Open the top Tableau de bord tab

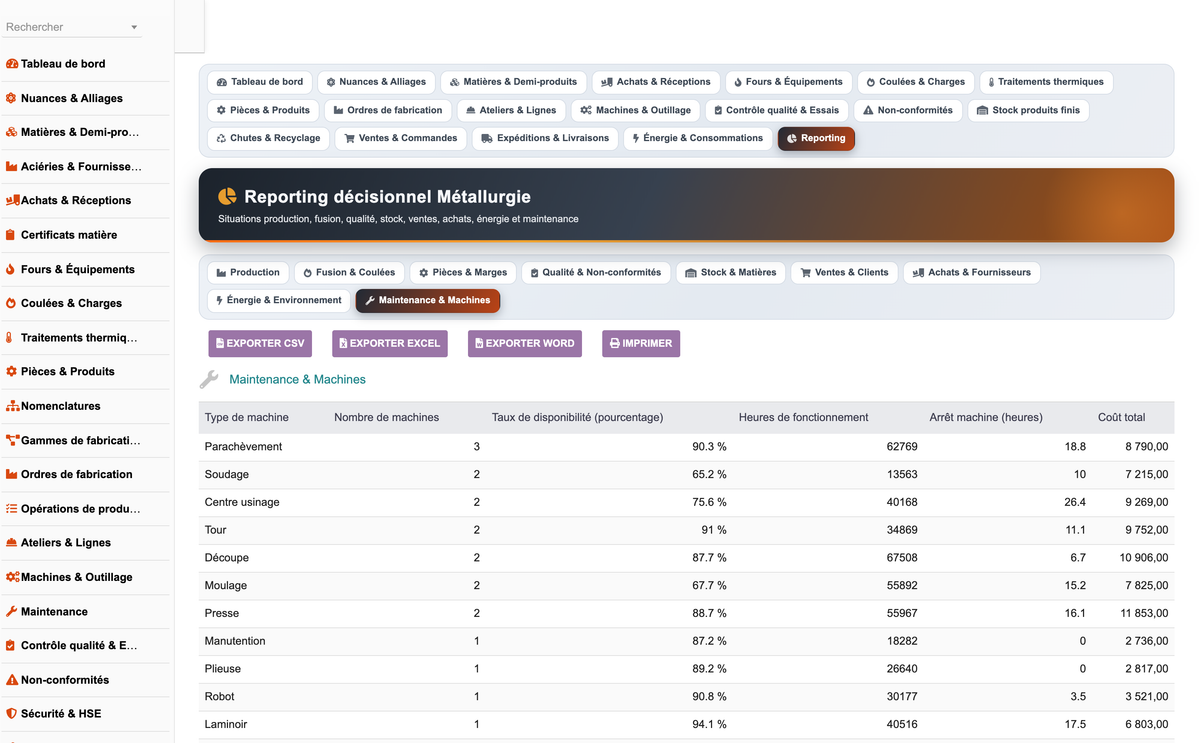coord(260,82)
